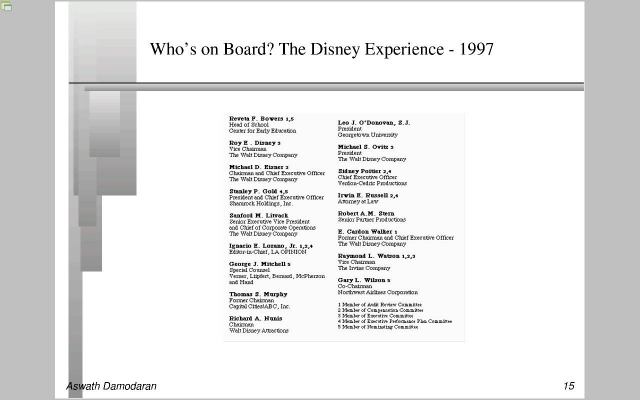
Task: Click 'Editor-in-Chief, LA OPINION' text
Action: tap(267, 252)
